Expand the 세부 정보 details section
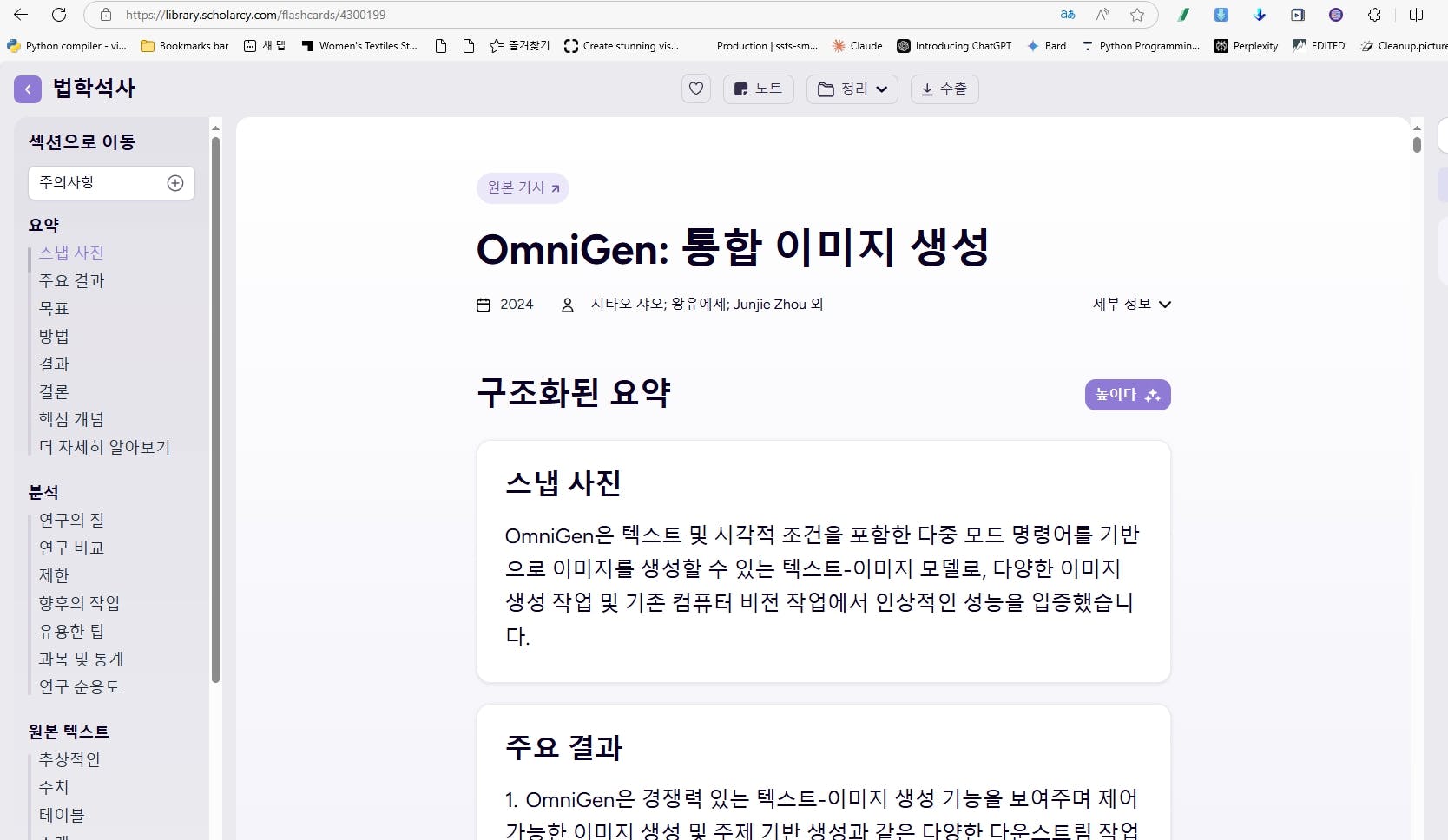The image size is (1448, 840). pyautogui.click(x=1132, y=304)
